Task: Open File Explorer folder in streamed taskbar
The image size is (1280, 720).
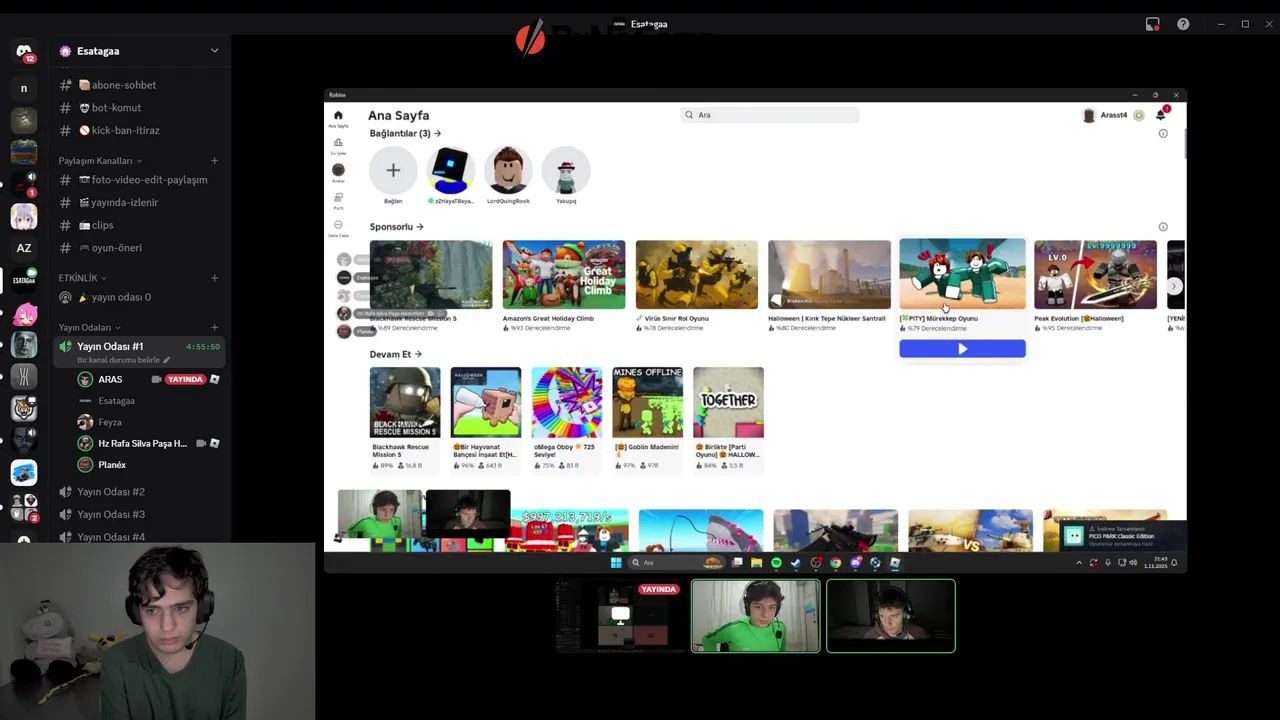Action: coord(757,563)
